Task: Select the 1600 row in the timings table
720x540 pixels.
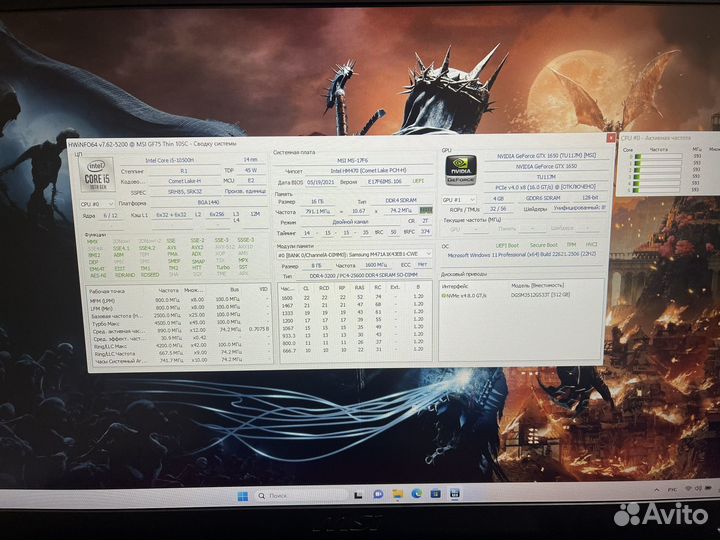Action: pos(355,298)
